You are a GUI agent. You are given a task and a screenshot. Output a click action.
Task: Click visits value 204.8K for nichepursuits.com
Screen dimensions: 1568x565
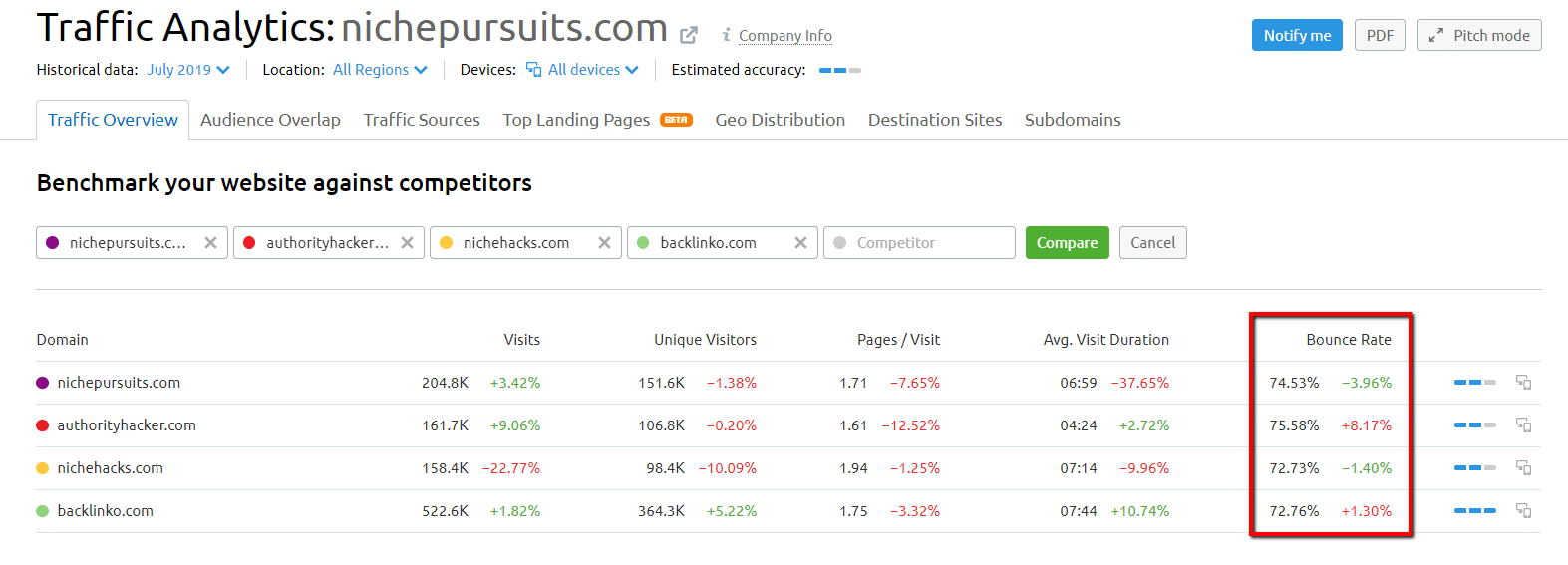445,383
